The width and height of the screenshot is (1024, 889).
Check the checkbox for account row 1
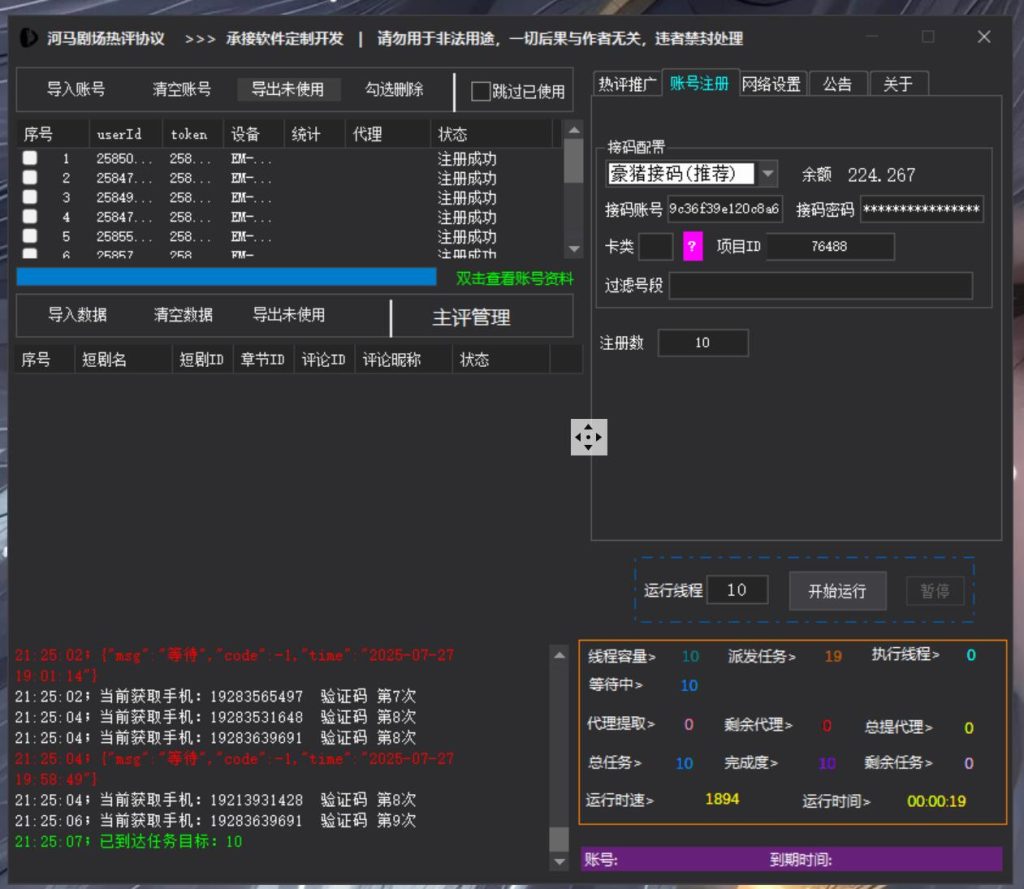[x=31, y=158]
